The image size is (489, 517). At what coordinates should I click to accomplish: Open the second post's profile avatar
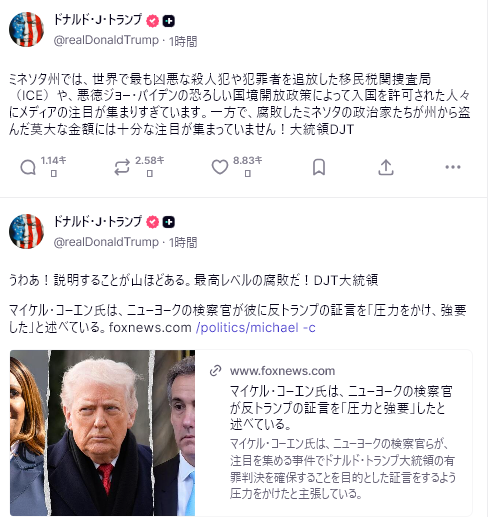tap(26, 231)
